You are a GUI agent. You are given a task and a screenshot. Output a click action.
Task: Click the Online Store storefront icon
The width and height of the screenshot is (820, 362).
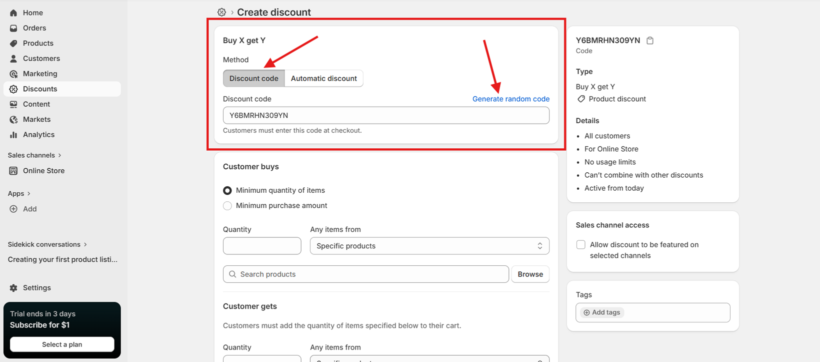pos(14,171)
